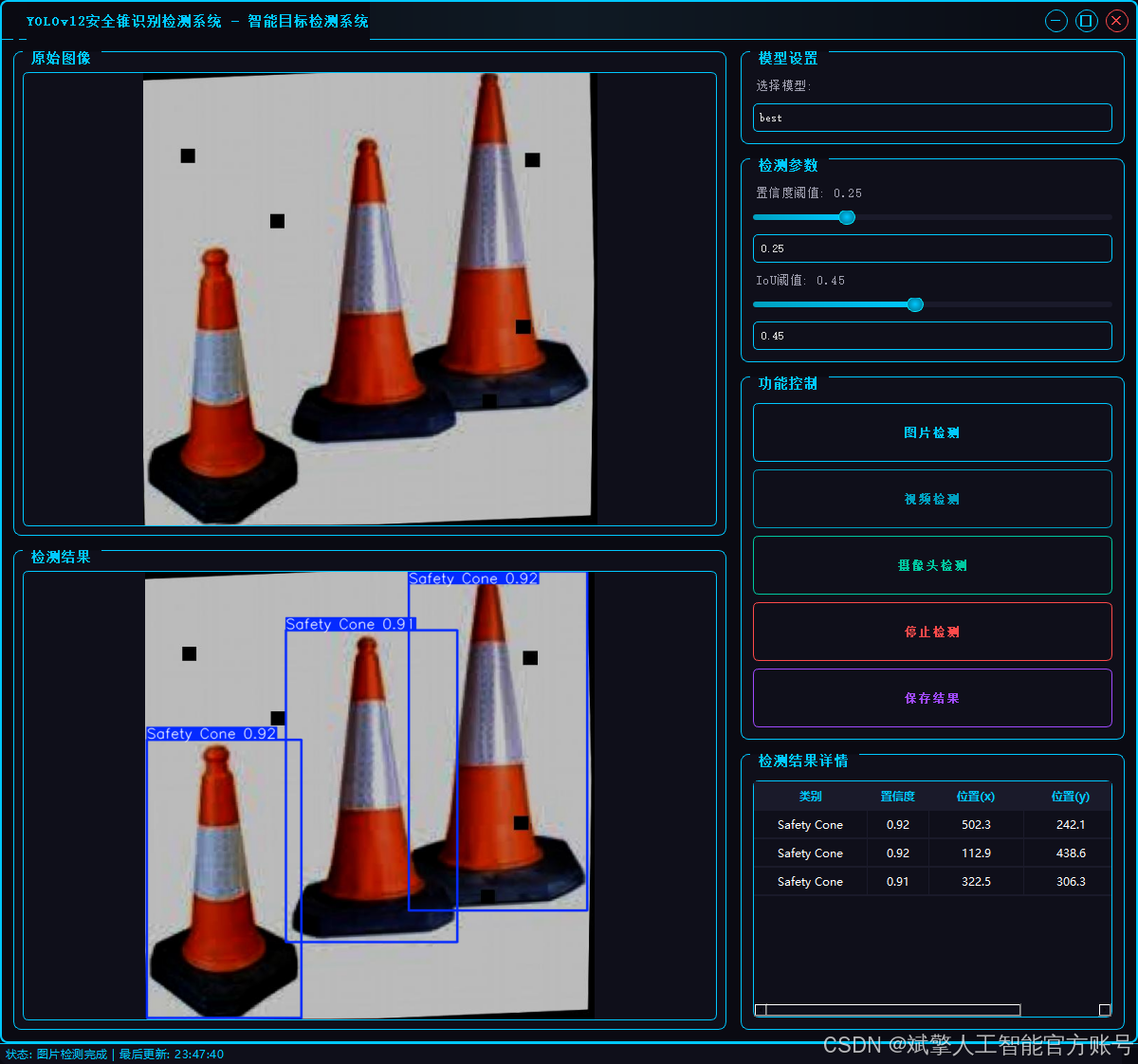Screen dimensions: 1138x1064
Task: Minimize the window with the minus icon
Action: pos(1056,21)
